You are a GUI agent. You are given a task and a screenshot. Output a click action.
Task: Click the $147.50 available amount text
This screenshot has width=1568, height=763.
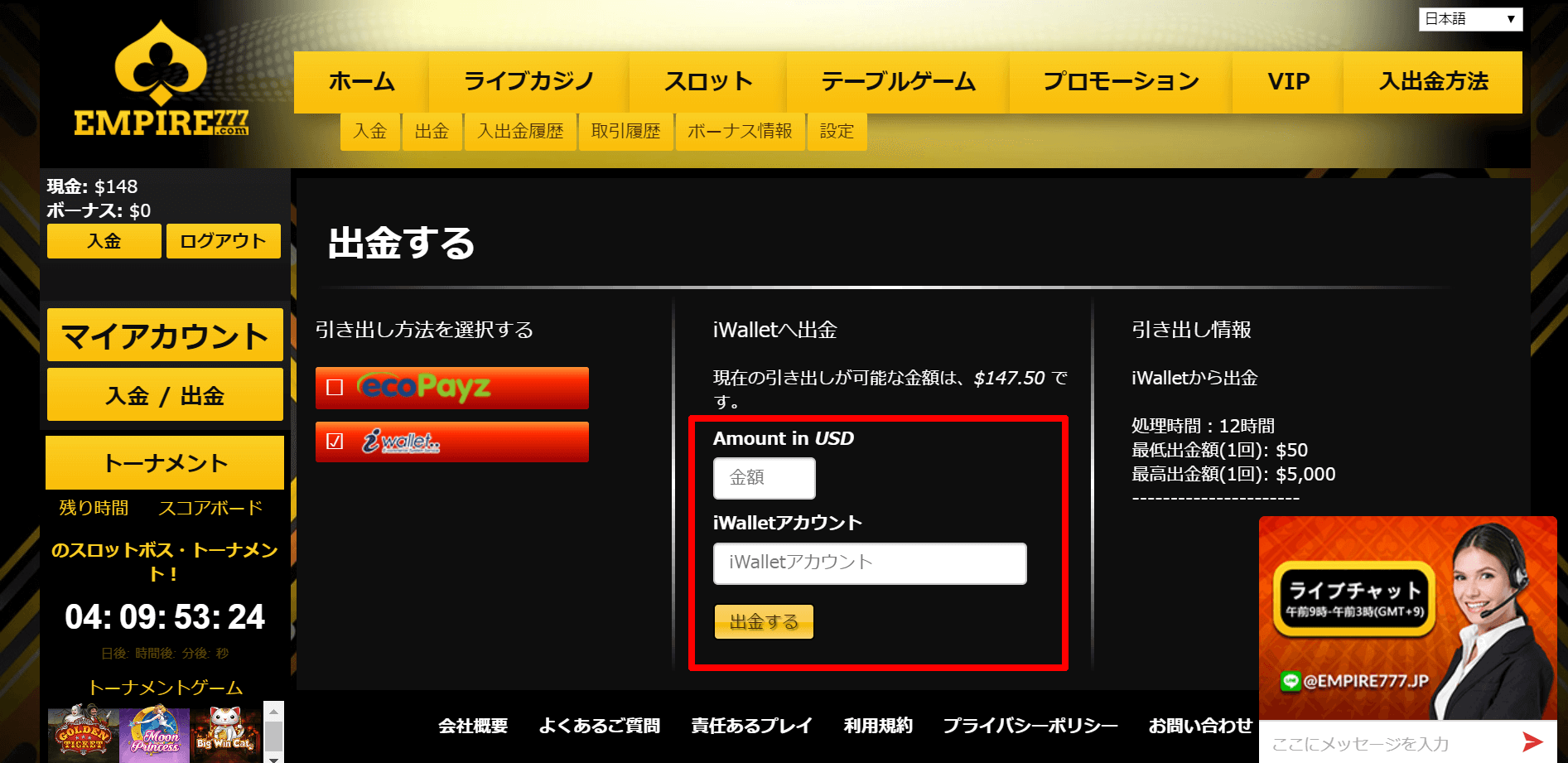(1009, 378)
